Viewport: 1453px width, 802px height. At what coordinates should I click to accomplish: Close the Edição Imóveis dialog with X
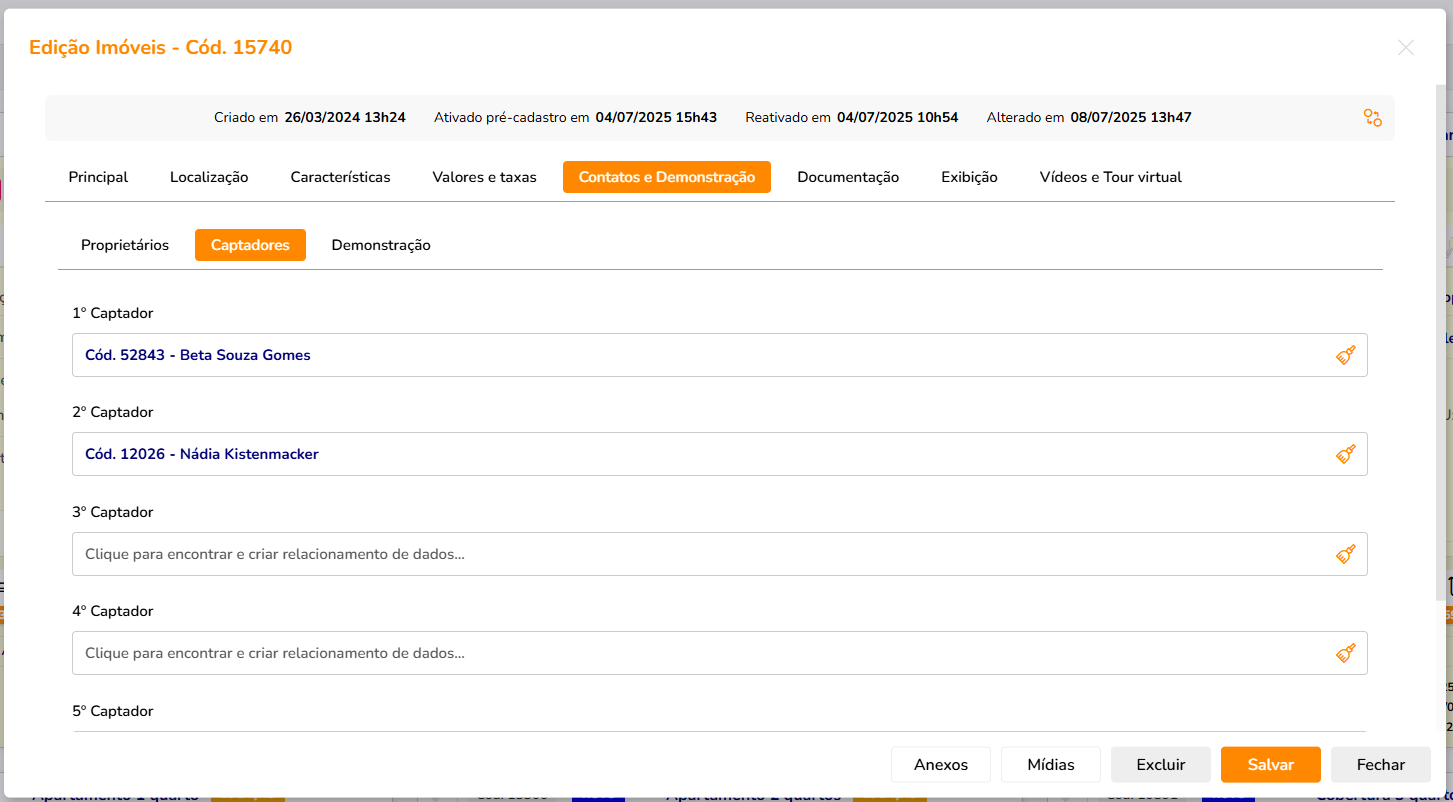[x=1405, y=48]
